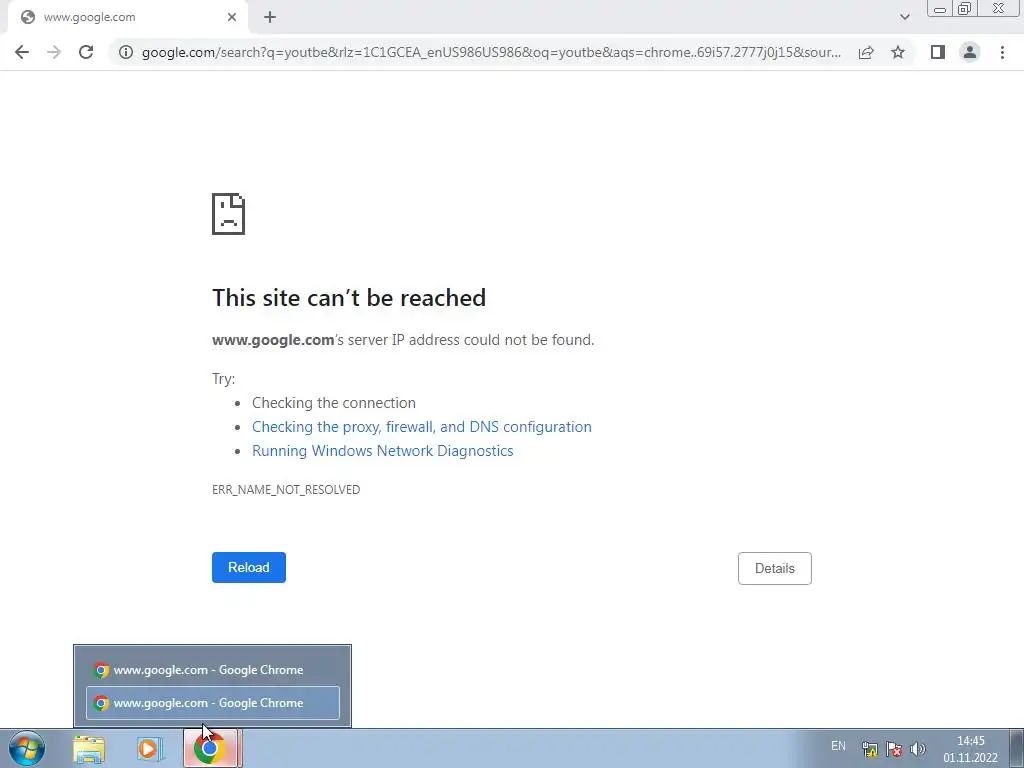The image size is (1024, 768).
Task: Click the EN language indicator
Action: pyautogui.click(x=839, y=746)
